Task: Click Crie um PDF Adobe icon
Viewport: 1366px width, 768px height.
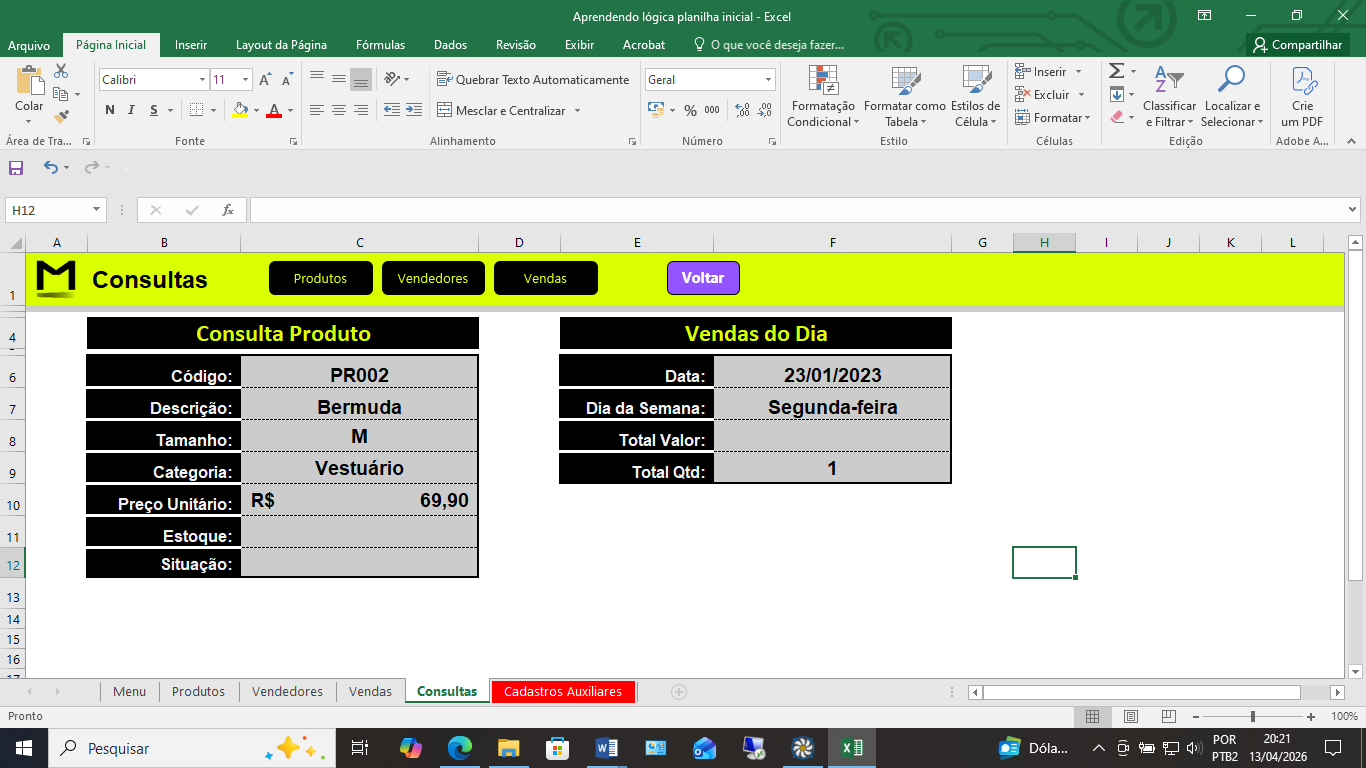Action: pos(1302,97)
